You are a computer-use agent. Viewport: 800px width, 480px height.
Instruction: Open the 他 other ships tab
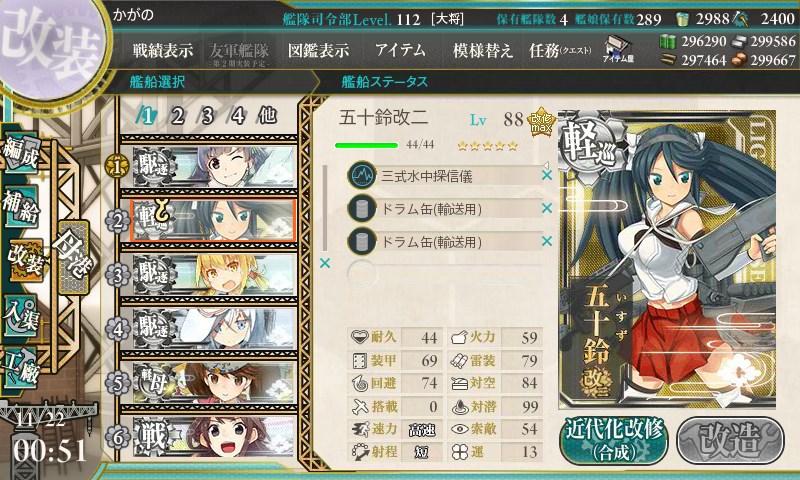[267, 116]
